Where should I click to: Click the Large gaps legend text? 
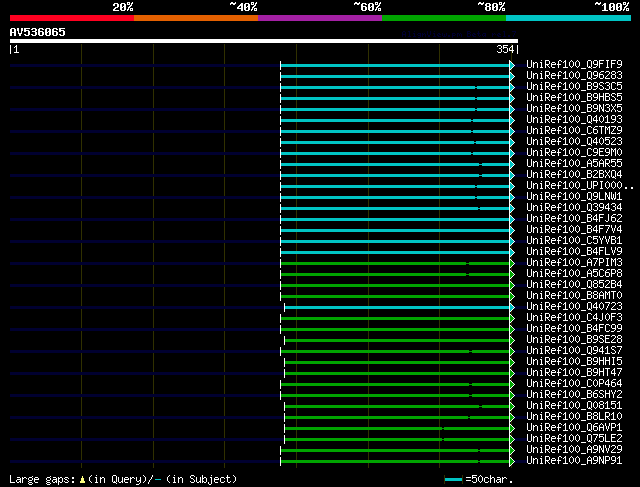pos(42,479)
